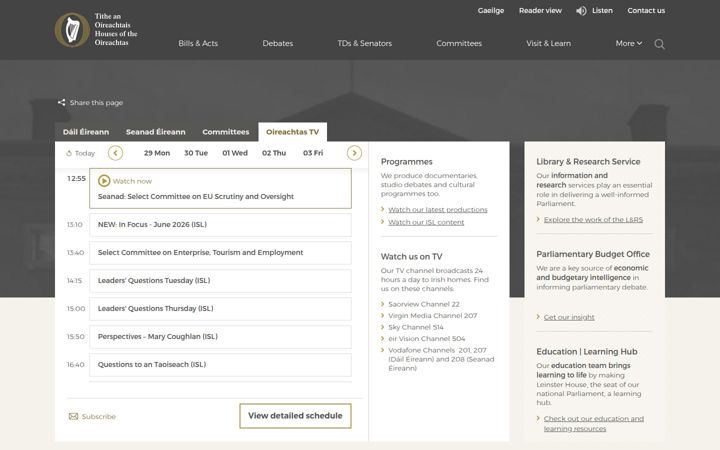
Task: Open the Debates menu item
Action: pyautogui.click(x=277, y=43)
